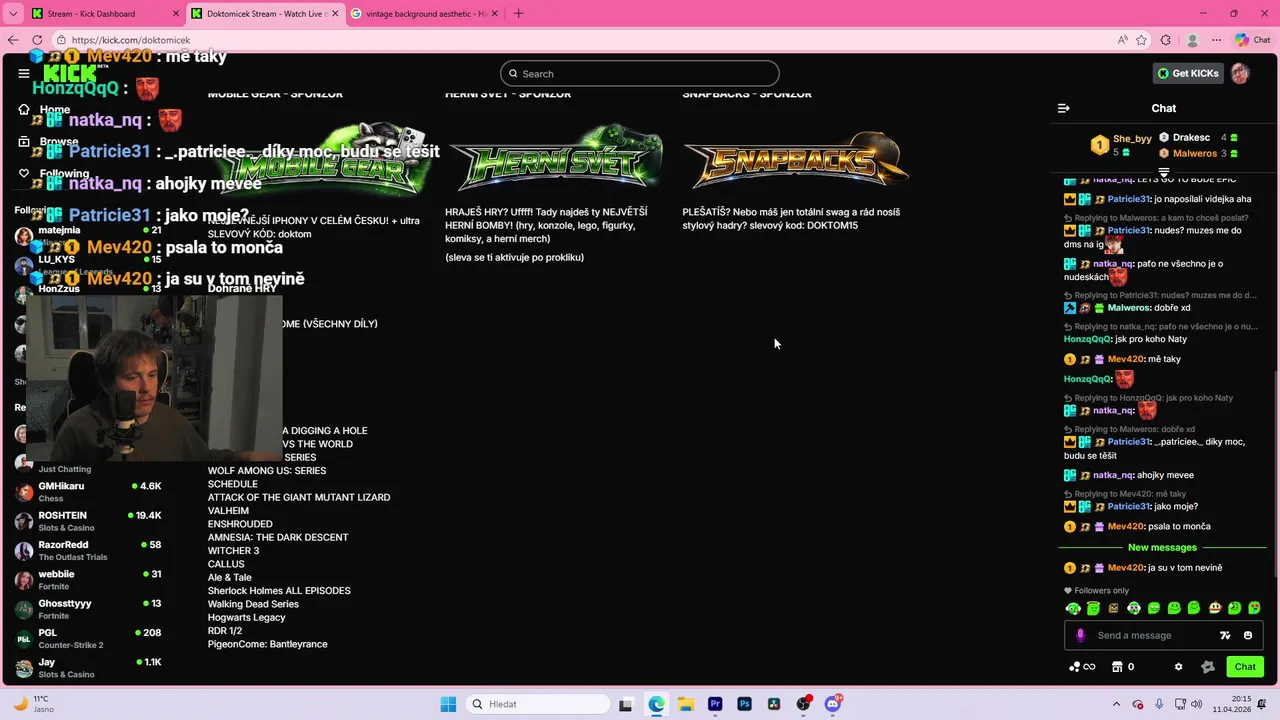The image size is (1280, 720).
Task: Expand hidden system tray icons chevron
Action: pos(1115,704)
